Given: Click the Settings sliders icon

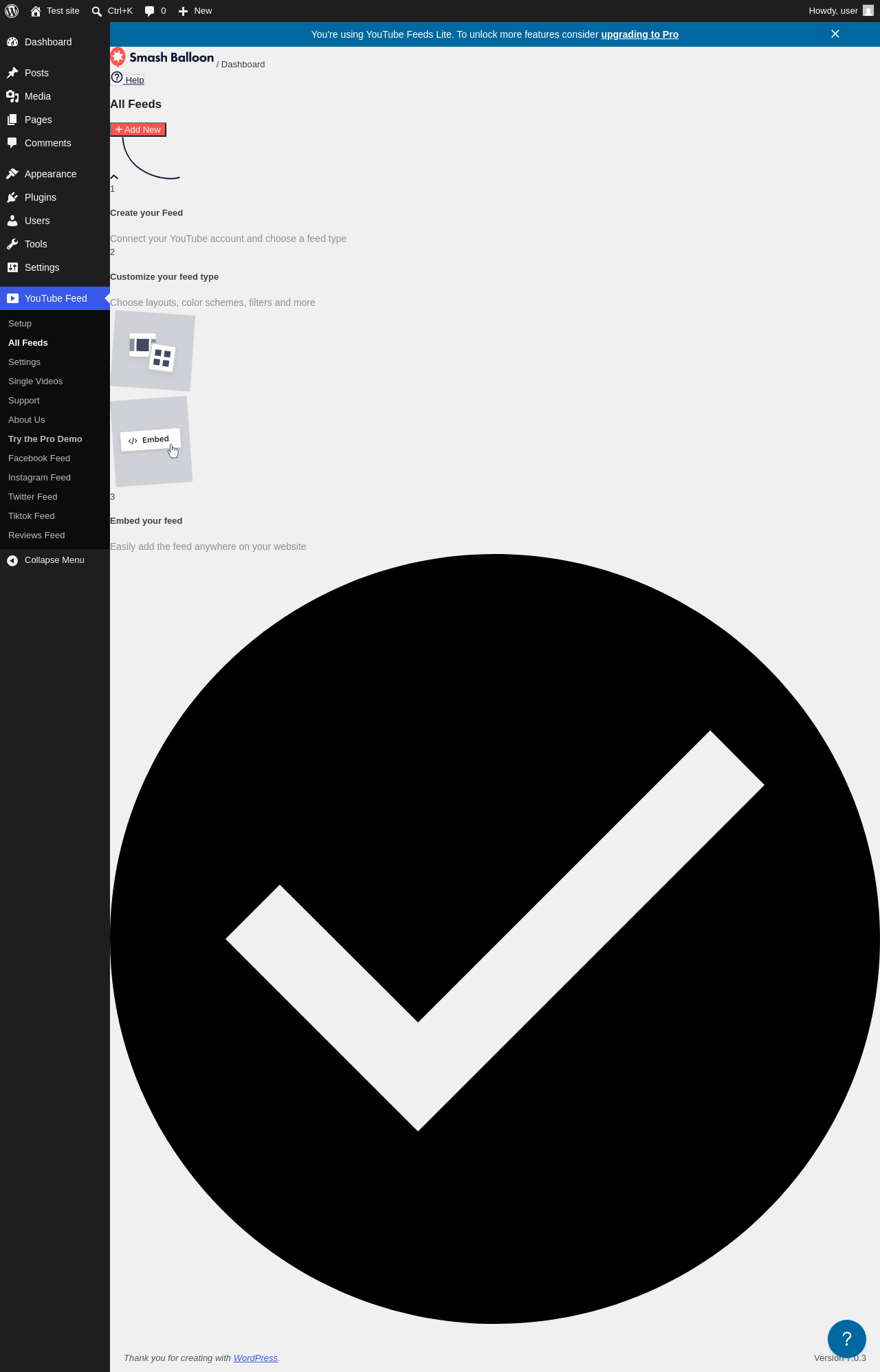Looking at the screenshot, I should [12, 267].
